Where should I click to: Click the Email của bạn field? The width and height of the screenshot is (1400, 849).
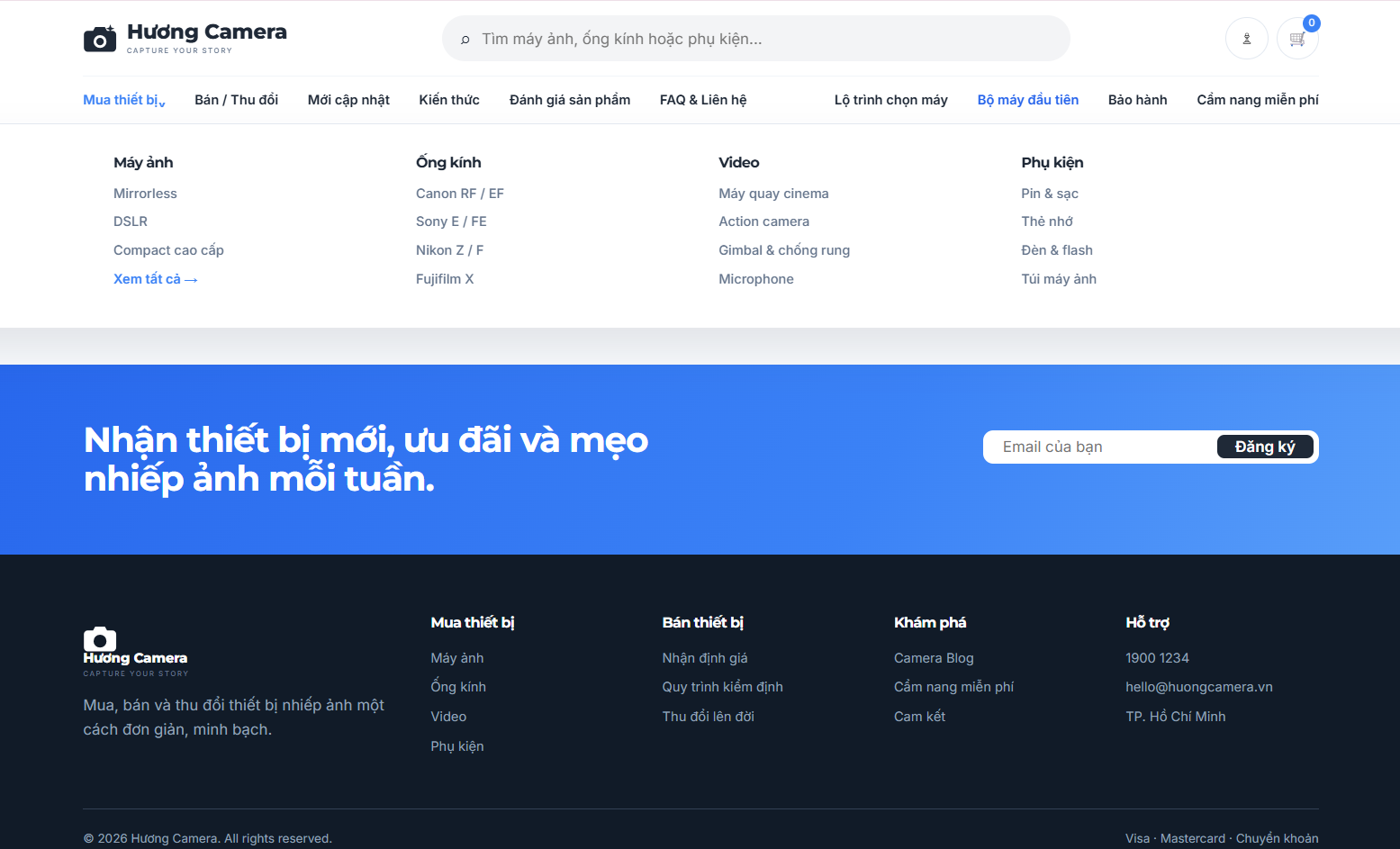pyautogui.click(x=1103, y=447)
